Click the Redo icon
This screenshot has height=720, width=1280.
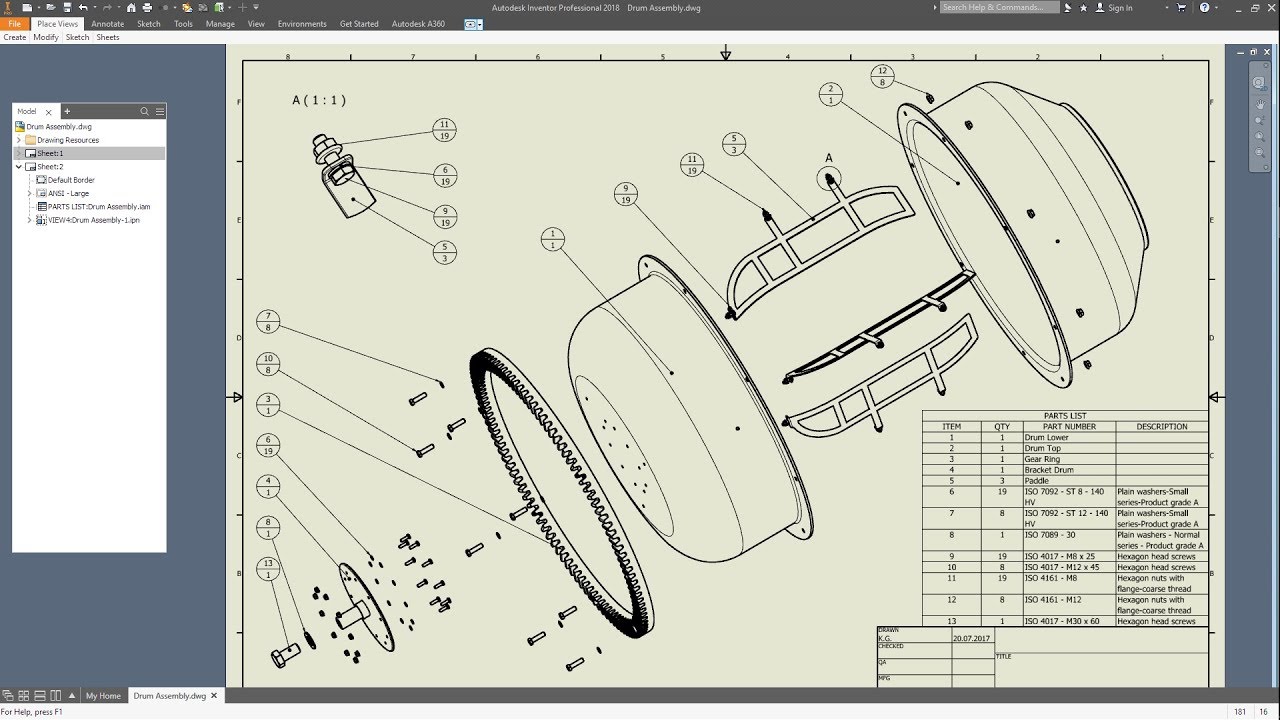(x=107, y=8)
